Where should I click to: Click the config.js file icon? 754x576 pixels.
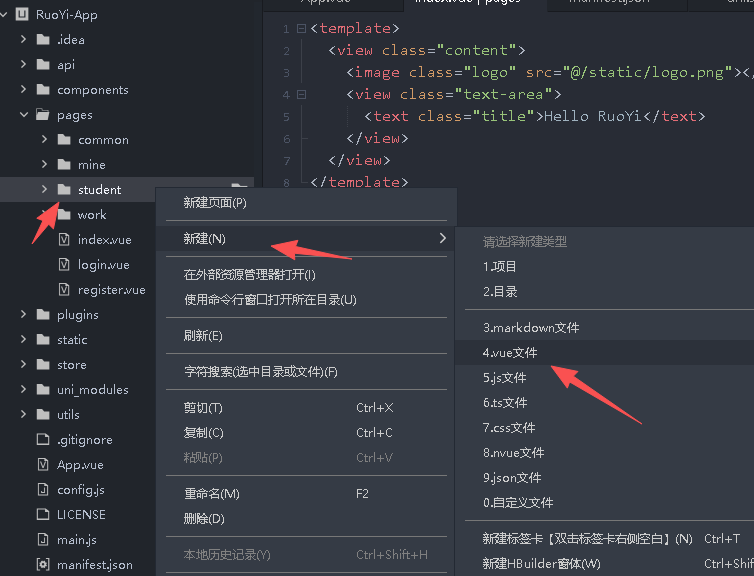coord(42,490)
